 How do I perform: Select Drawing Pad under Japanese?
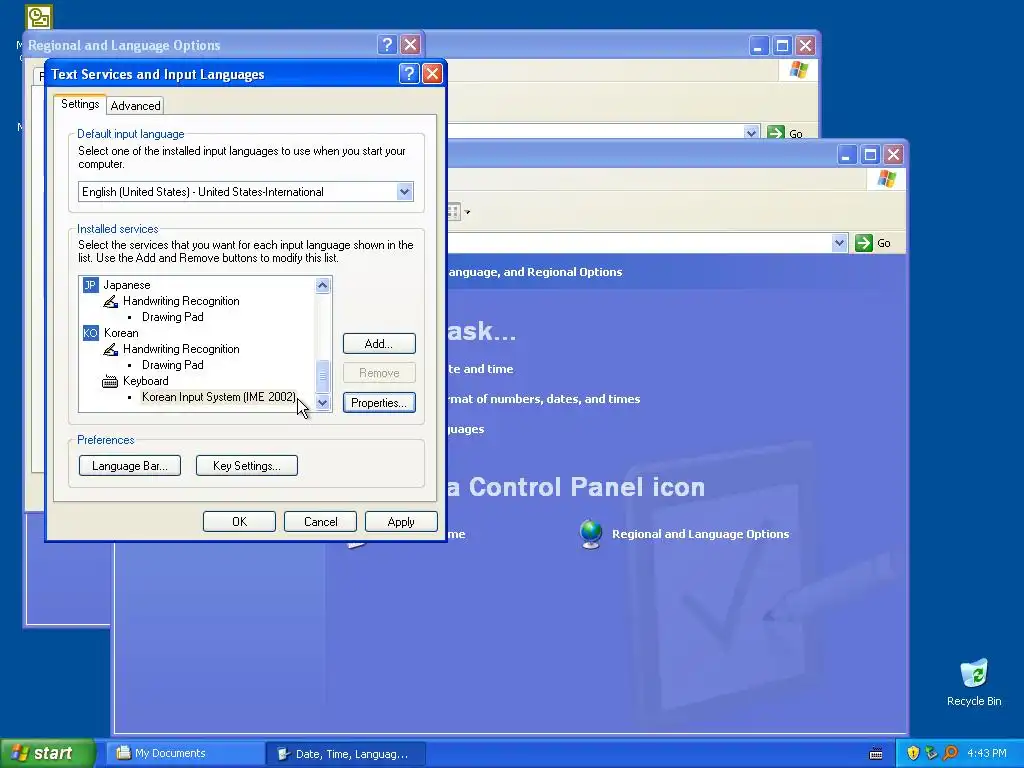[x=173, y=317]
